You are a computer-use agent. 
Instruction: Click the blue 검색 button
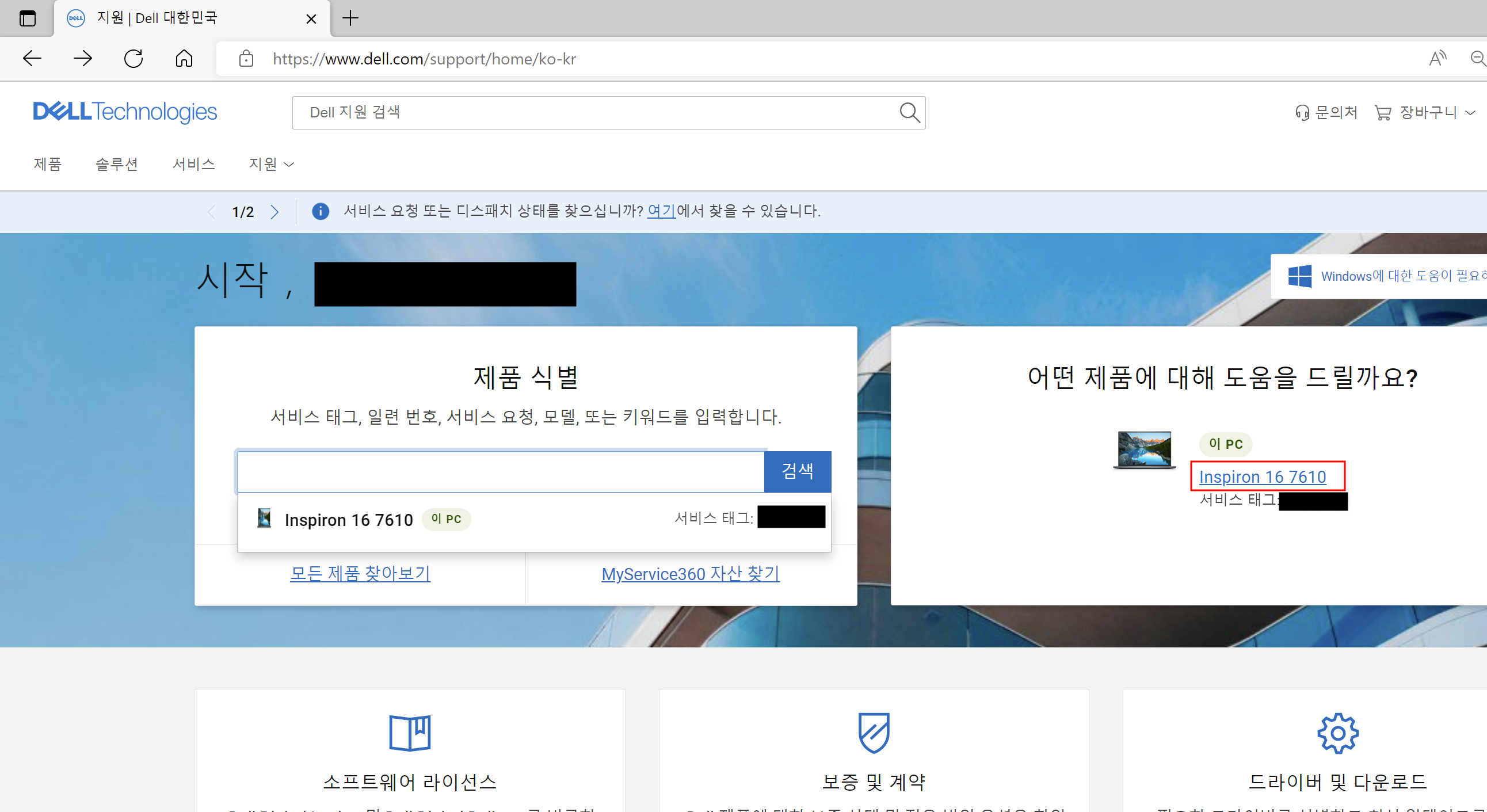tap(797, 471)
